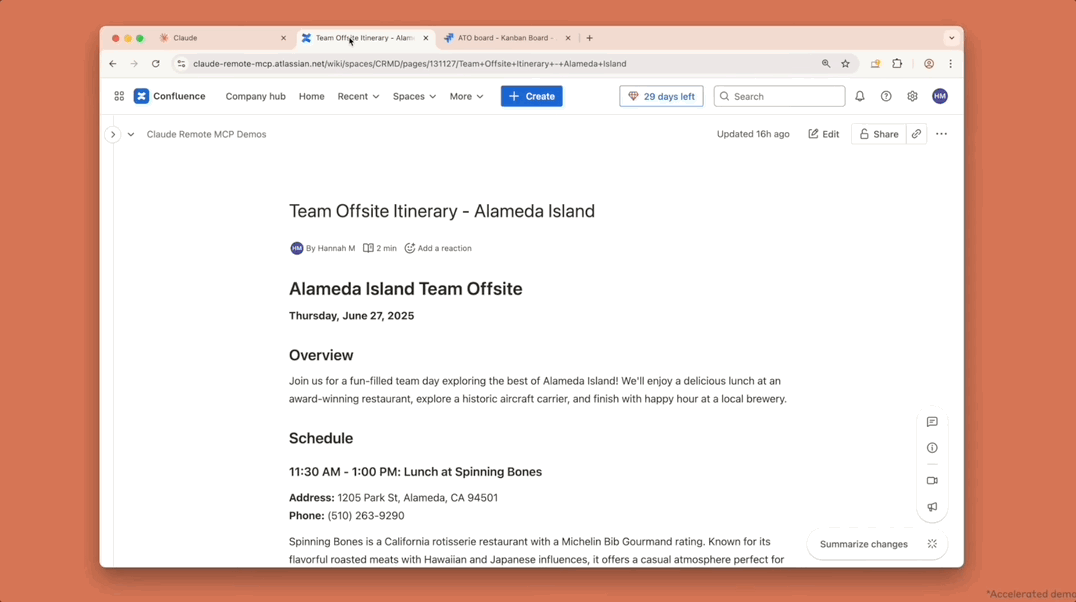Expand the left sidebar with the chevron
The width and height of the screenshot is (1076, 602).
pos(113,134)
